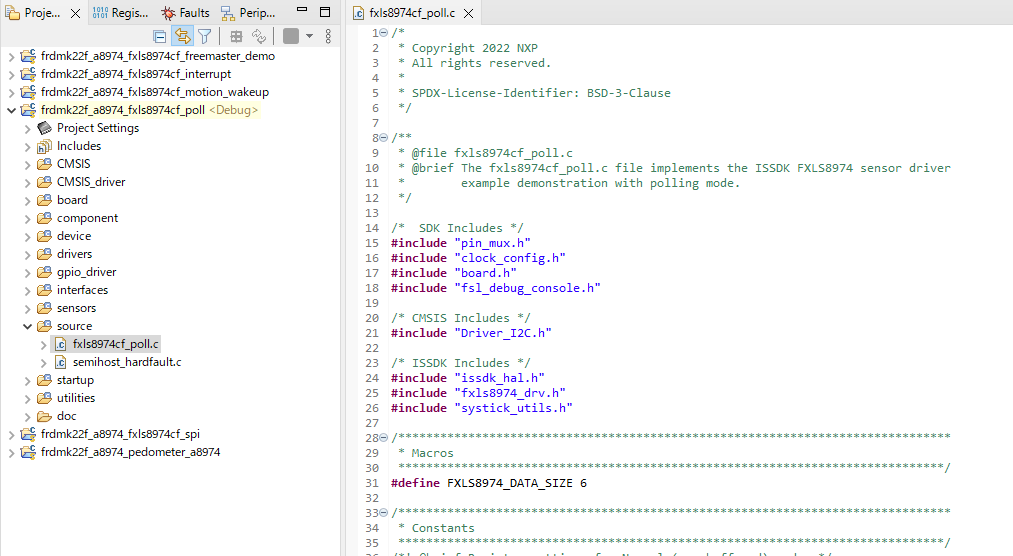Click the Collapse All icon in Project Explorer
Image resolution: width=1013 pixels, height=556 pixels.
pos(160,36)
